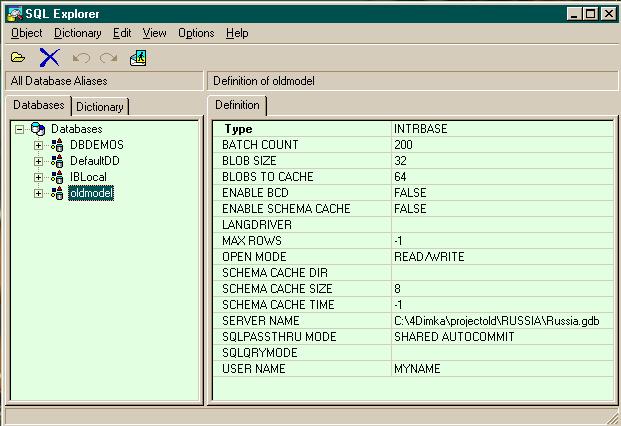Select the oldmodel database alias

click(91, 193)
